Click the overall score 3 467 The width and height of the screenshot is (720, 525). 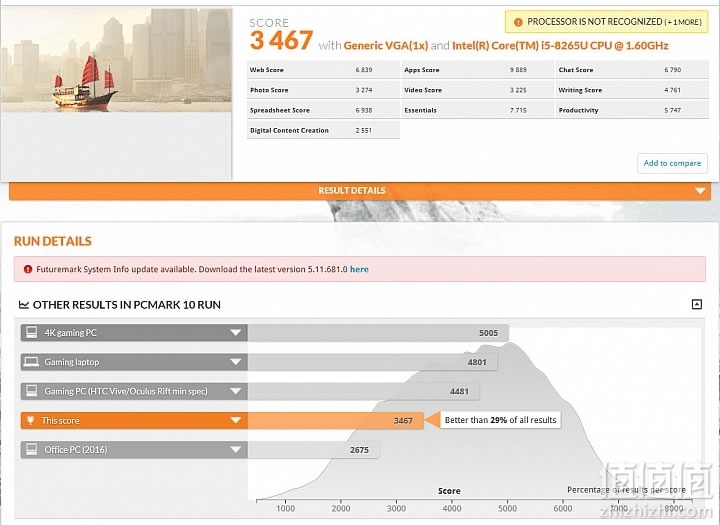(x=281, y=40)
